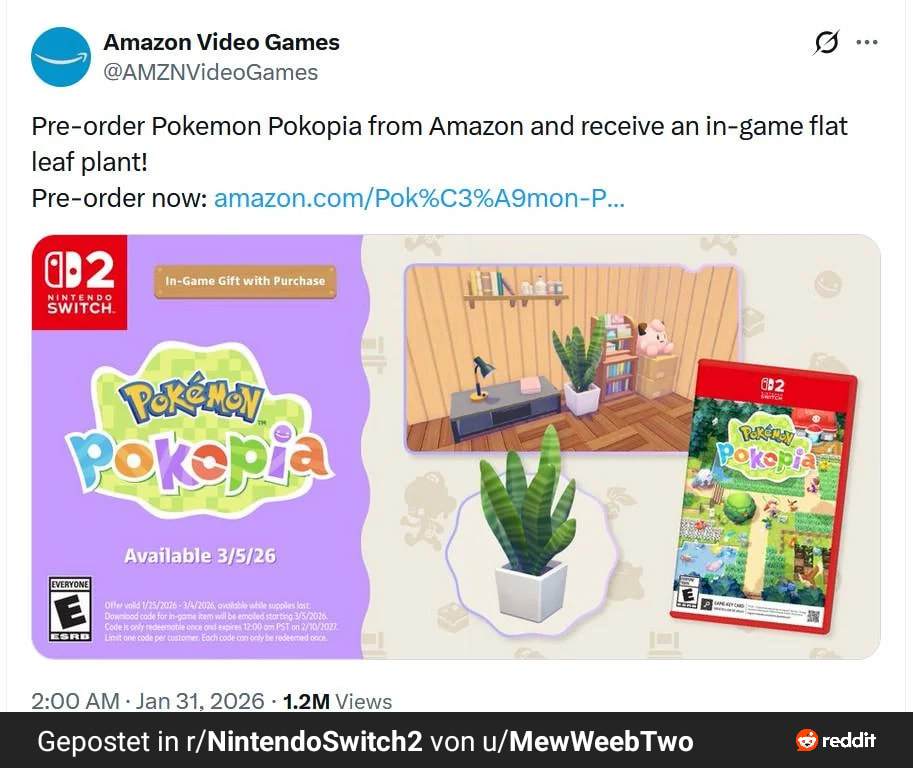Click the Pokopia game box art
This screenshot has width=913, height=768.
764,496
